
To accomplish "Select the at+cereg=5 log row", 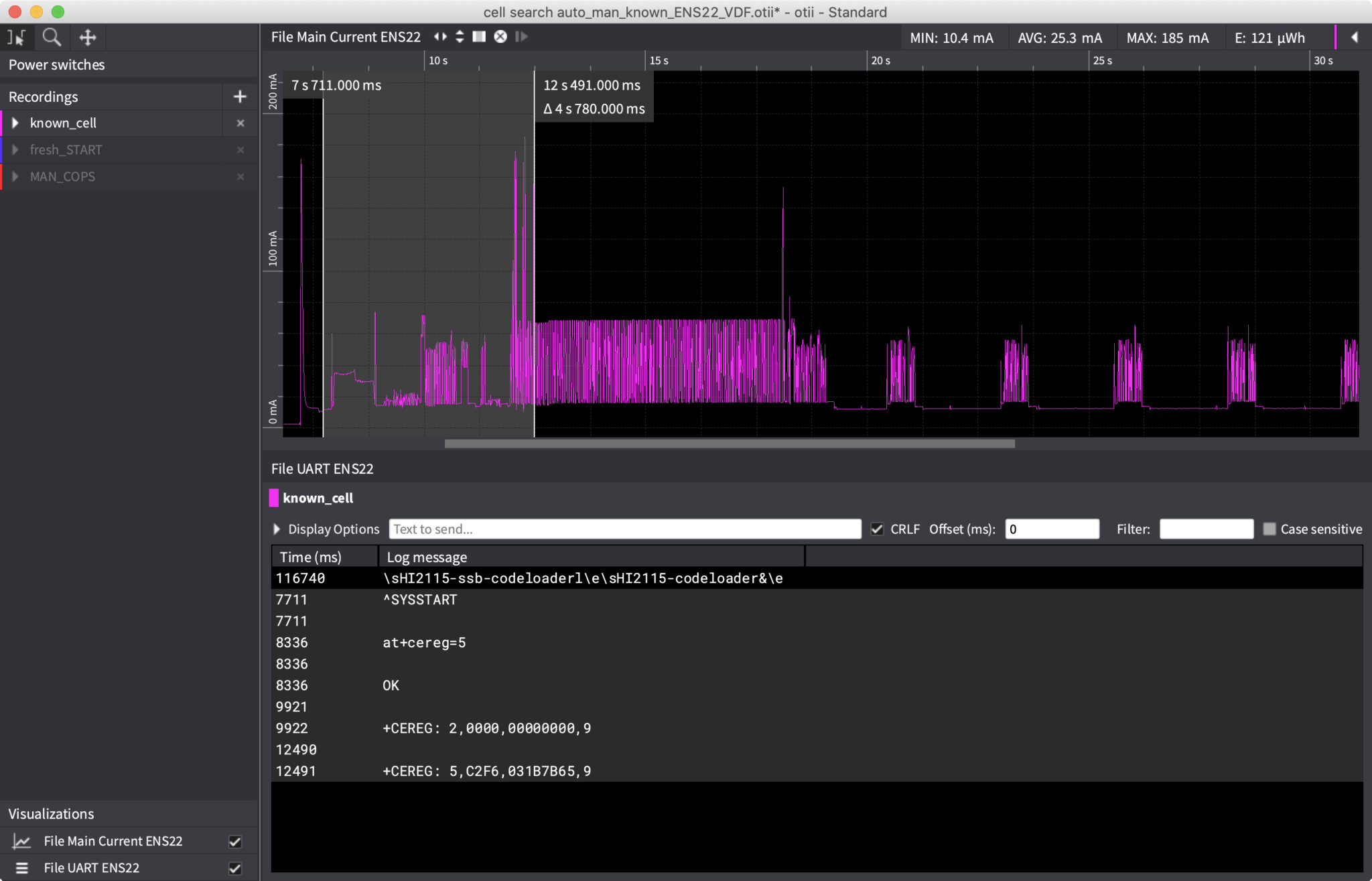I will pos(817,642).
